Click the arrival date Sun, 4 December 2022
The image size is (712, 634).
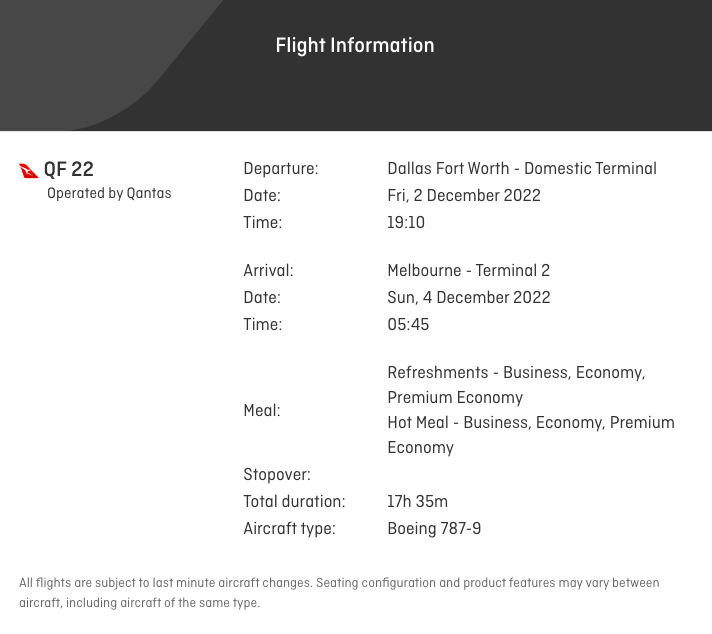pyautogui.click(x=469, y=297)
